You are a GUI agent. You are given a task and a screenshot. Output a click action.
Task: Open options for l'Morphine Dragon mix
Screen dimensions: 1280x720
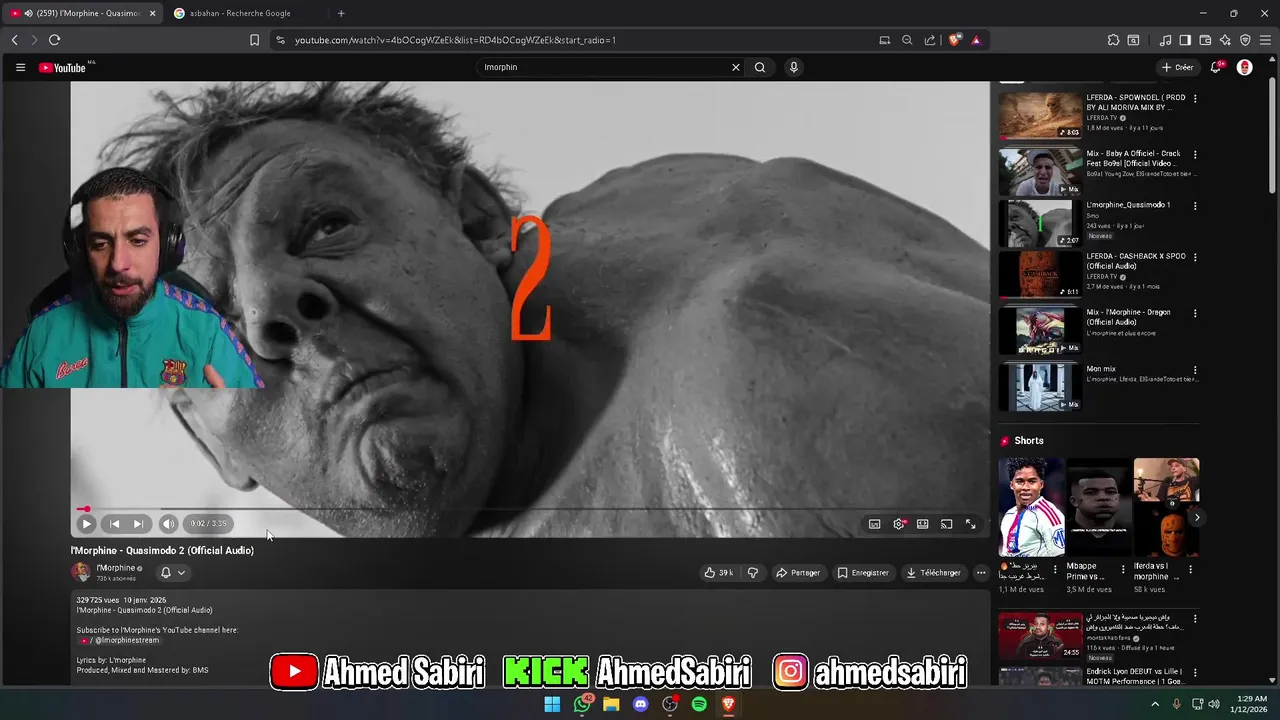(x=1195, y=313)
